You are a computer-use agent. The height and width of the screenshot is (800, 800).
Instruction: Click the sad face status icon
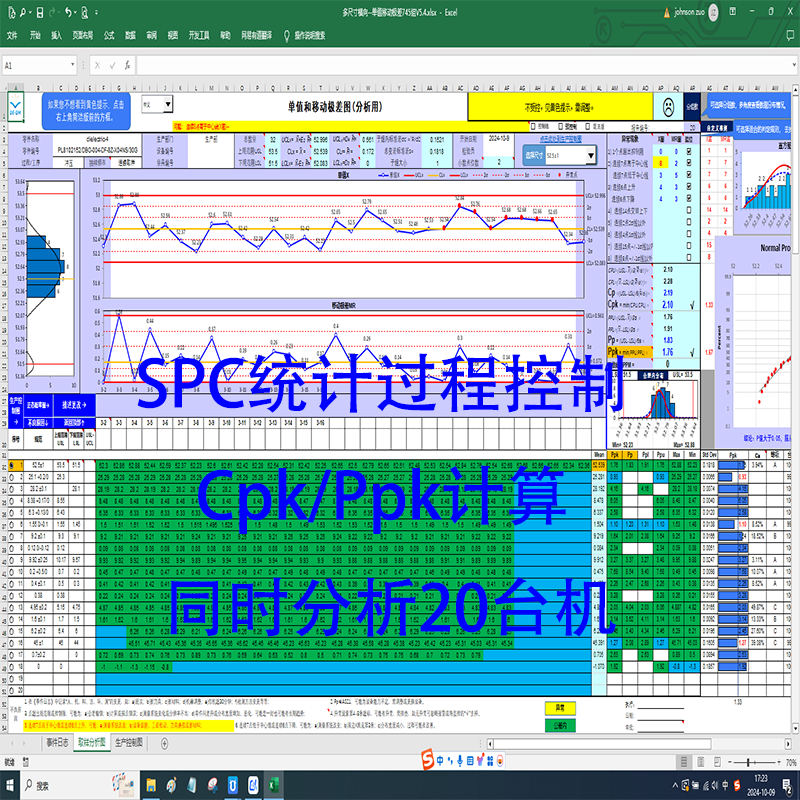[668, 107]
